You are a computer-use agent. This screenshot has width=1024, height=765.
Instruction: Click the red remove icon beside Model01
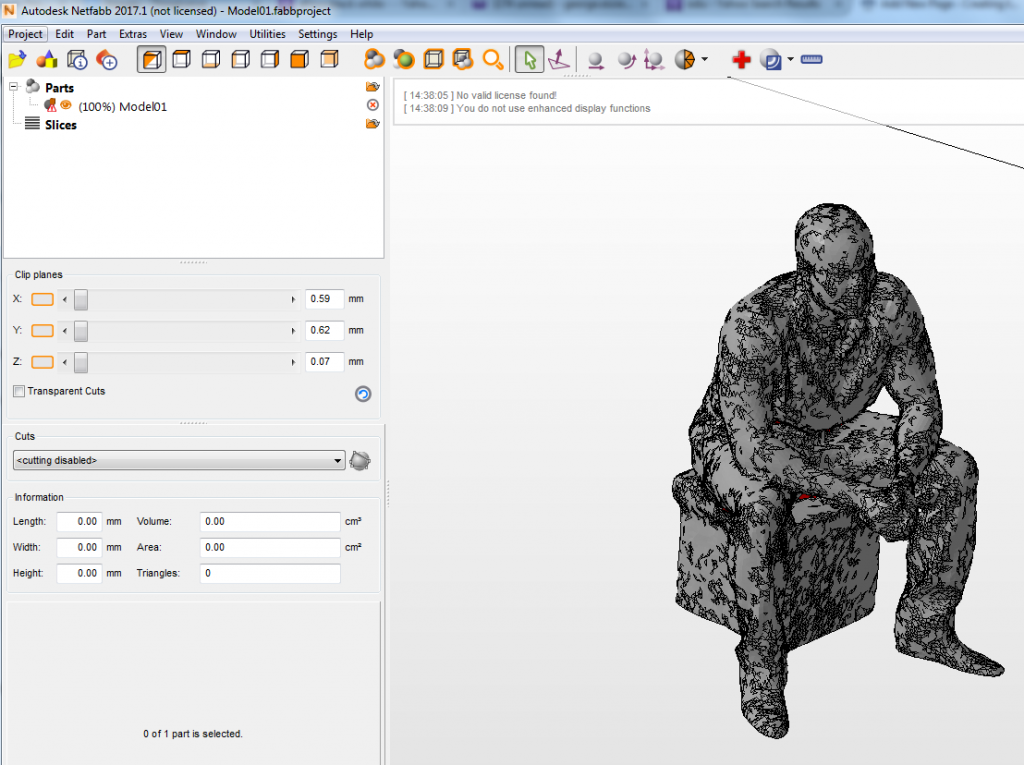[373, 105]
